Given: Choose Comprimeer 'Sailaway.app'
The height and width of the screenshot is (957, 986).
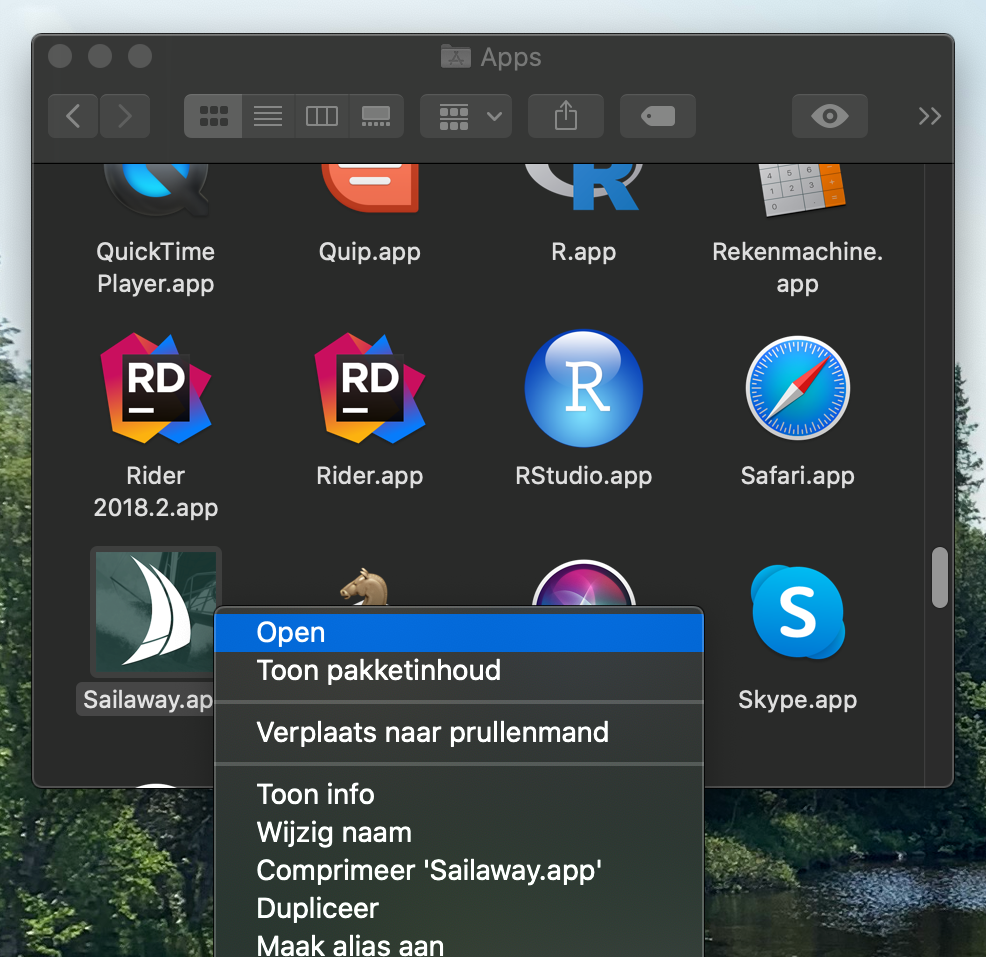Looking at the screenshot, I should (459, 870).
